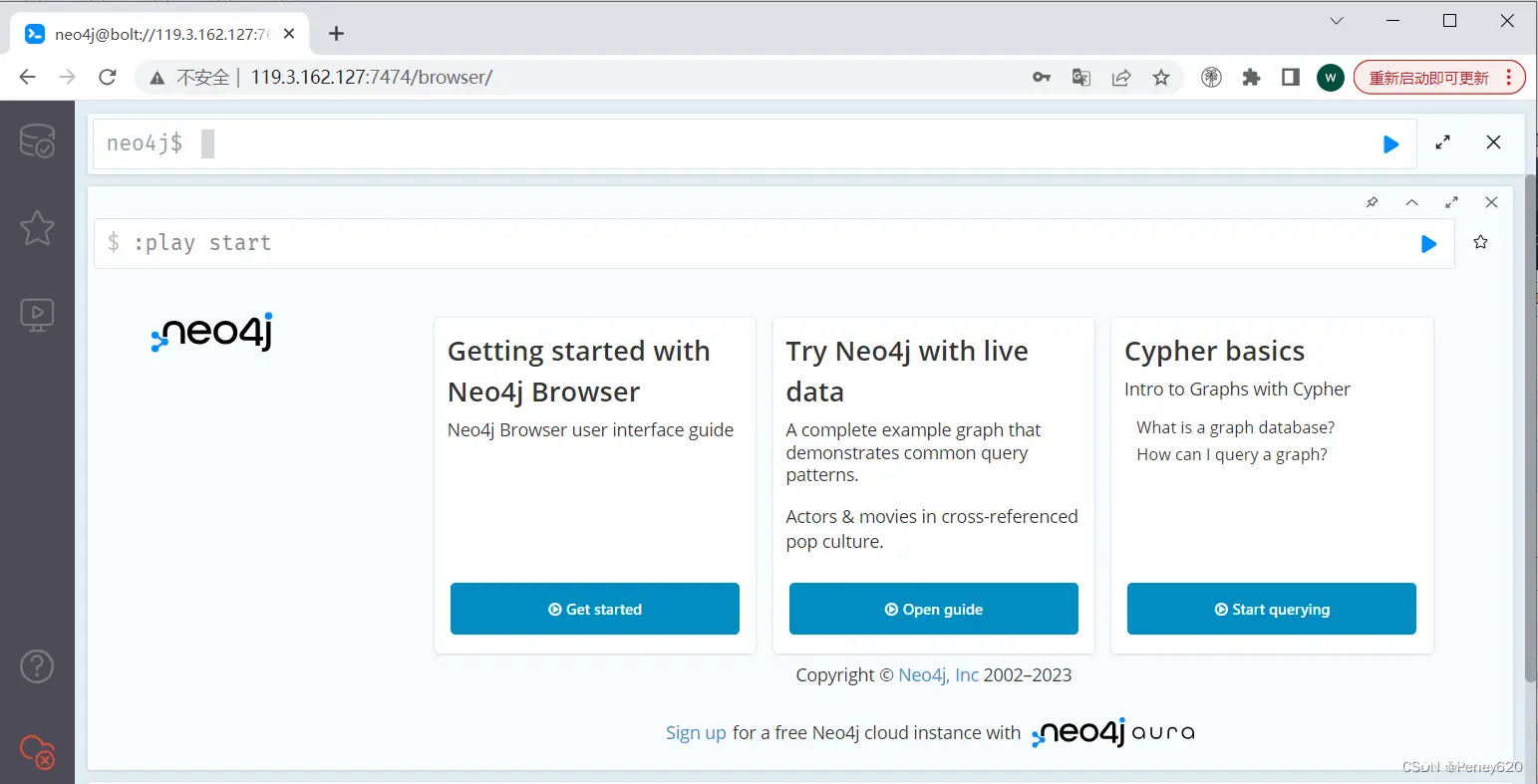Click the "What is a graph database?" text
Image resolution: width=1538 pixels, height=784 pixels.
click(x=1235, y=427)
